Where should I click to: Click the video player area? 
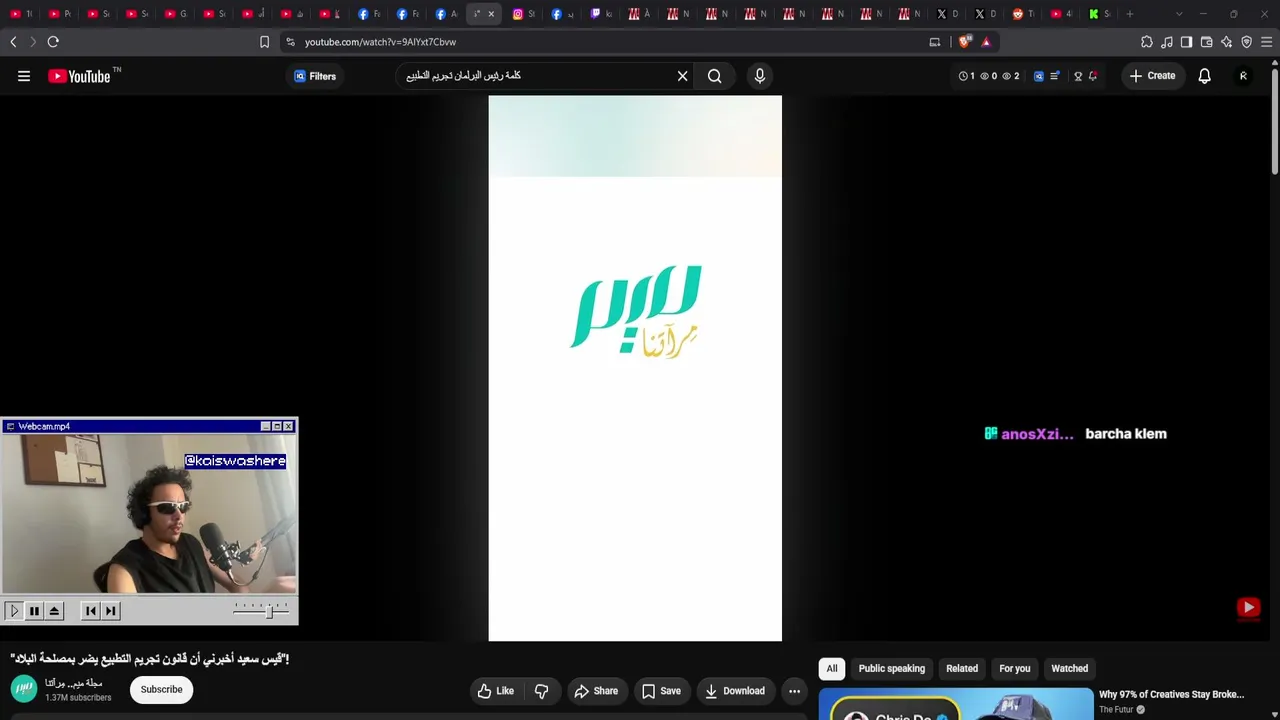(x=635, y=368)
